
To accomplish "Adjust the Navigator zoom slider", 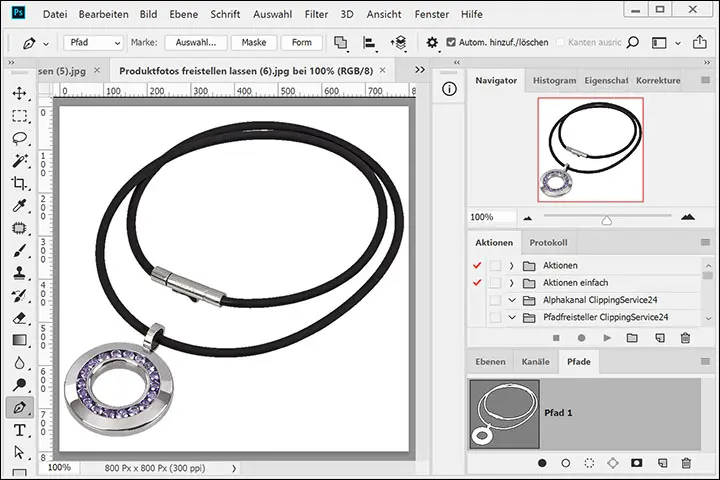I will tap(606, 218).
